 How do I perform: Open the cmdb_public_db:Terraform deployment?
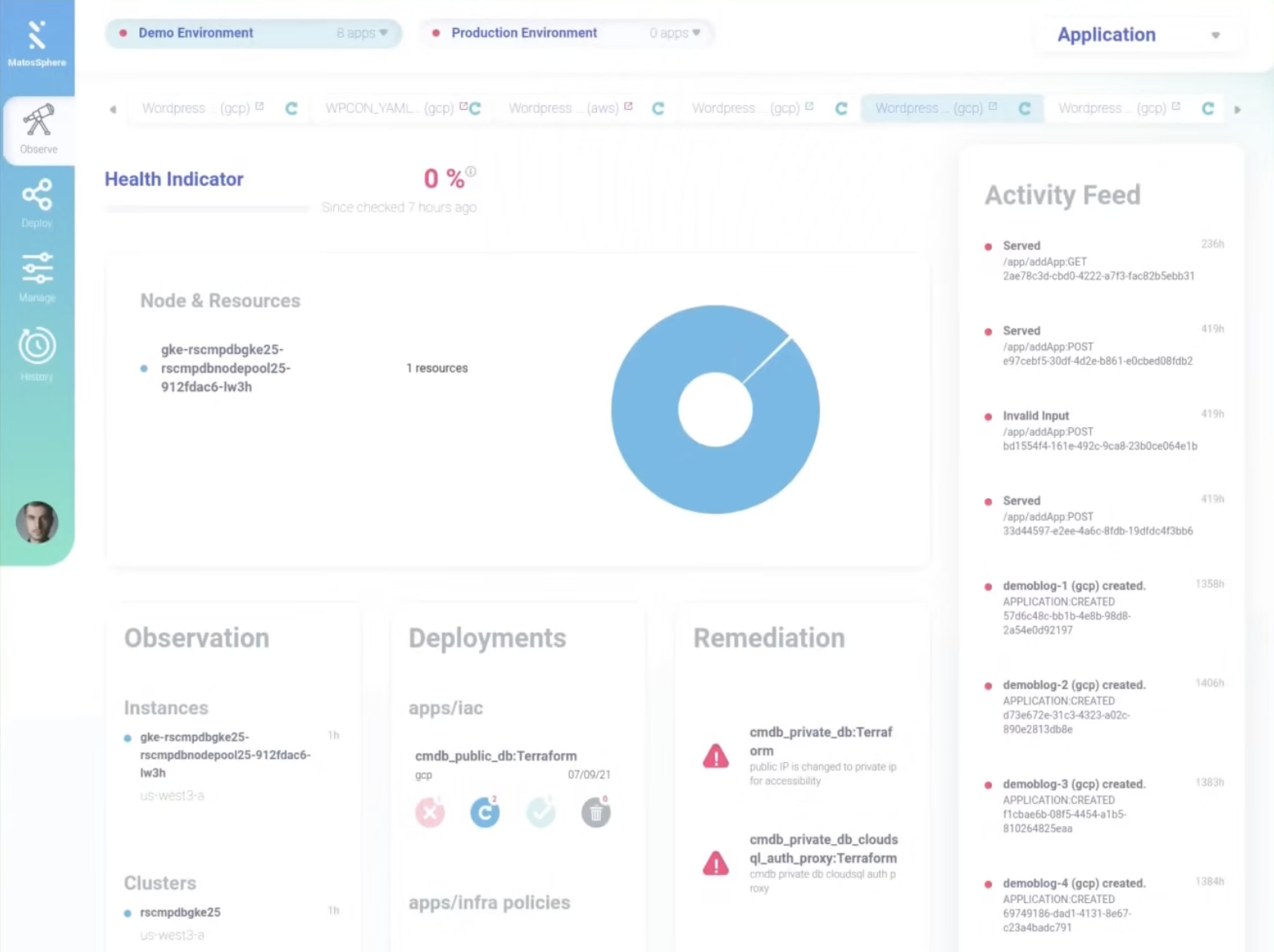tap(496, 756)
